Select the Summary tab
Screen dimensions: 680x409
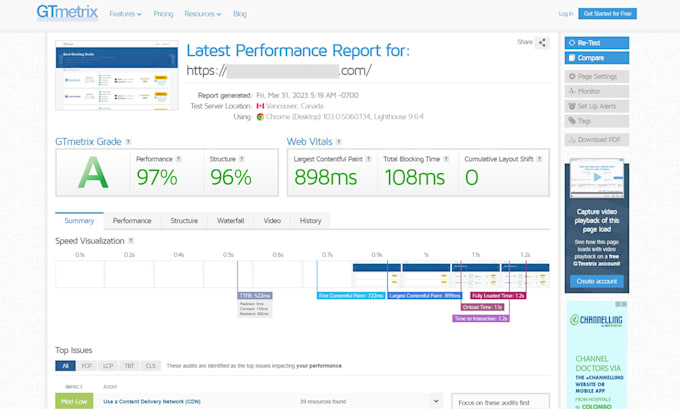tap(79, 221)
